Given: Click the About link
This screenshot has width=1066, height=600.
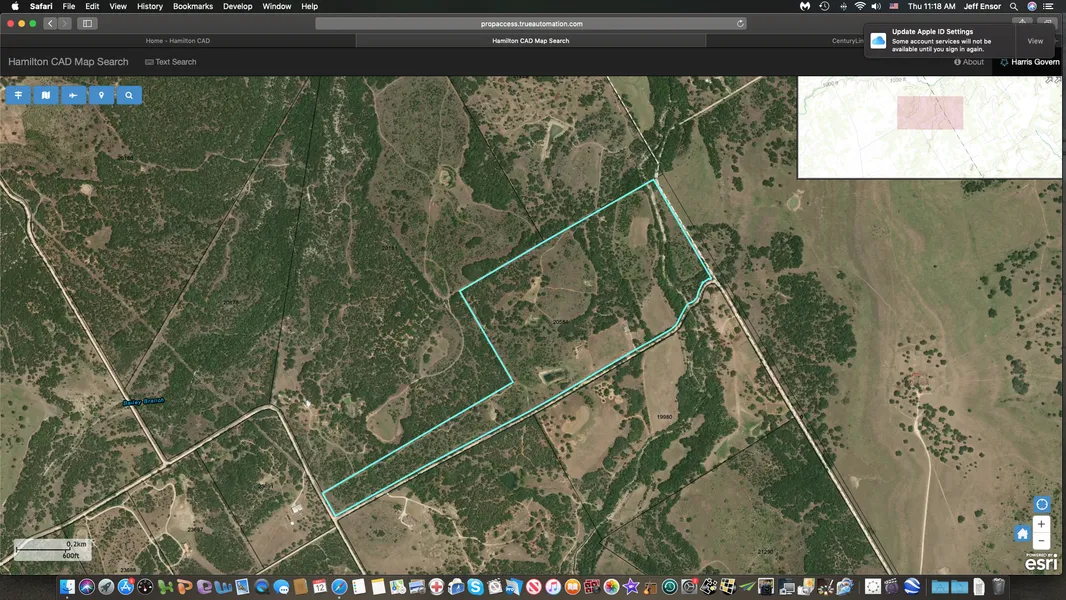Looking at the screenshot, I should tap(969, 62).
